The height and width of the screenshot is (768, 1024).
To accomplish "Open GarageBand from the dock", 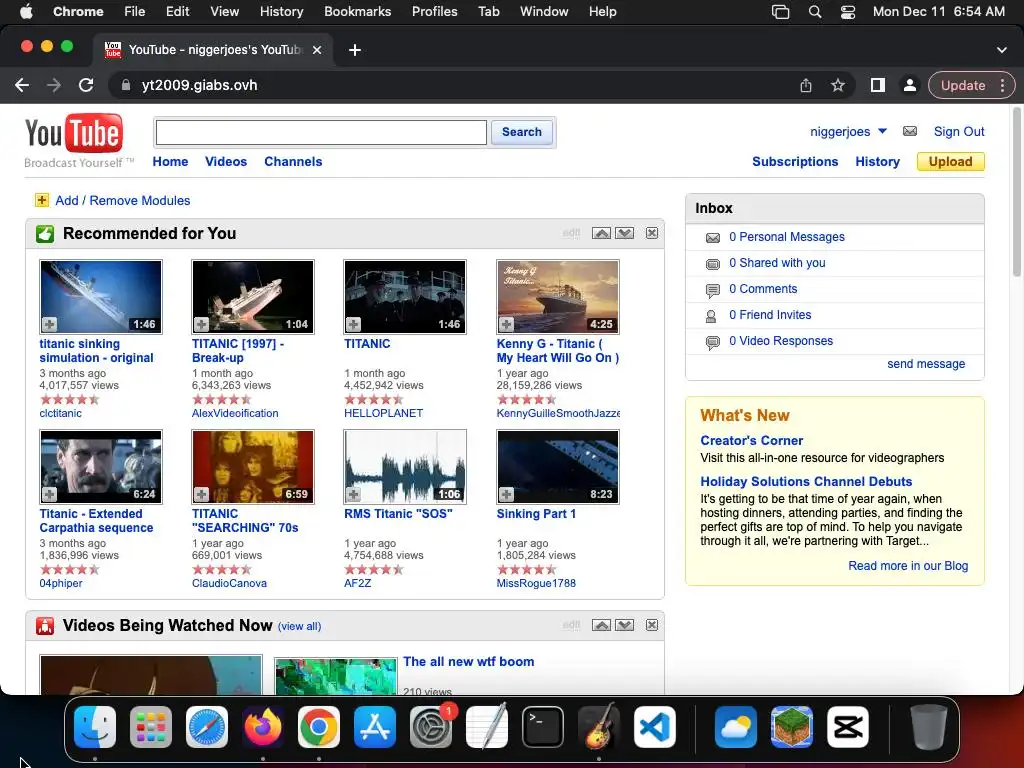I will tap(599, 727).
